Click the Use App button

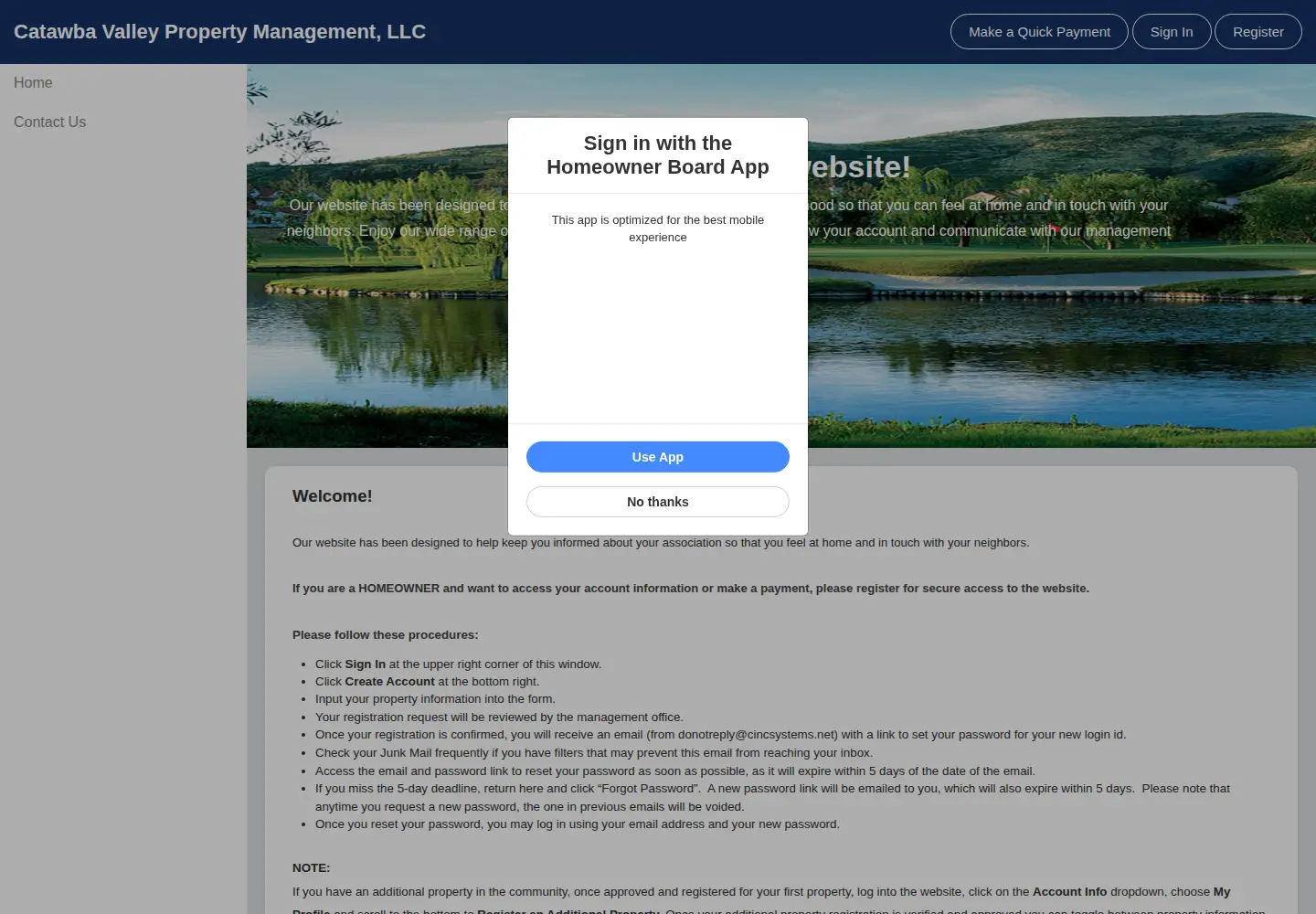pyautogui.click(x=658, y=457)
